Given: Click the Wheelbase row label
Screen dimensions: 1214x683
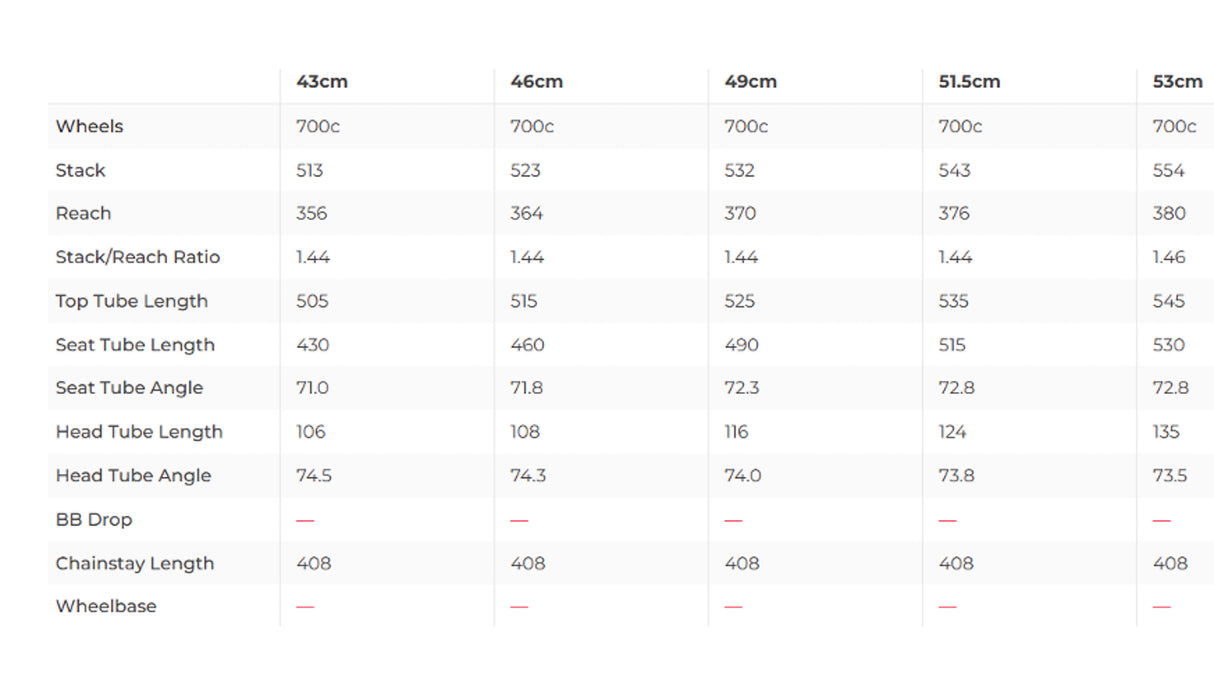Looking at the screenshot, I should (106, 606).
